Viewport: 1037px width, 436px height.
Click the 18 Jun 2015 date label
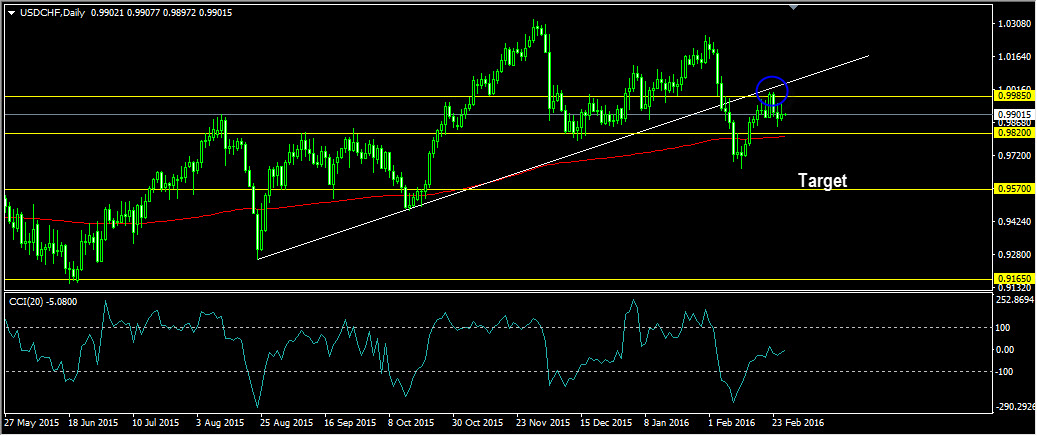(x=93, y=421)
